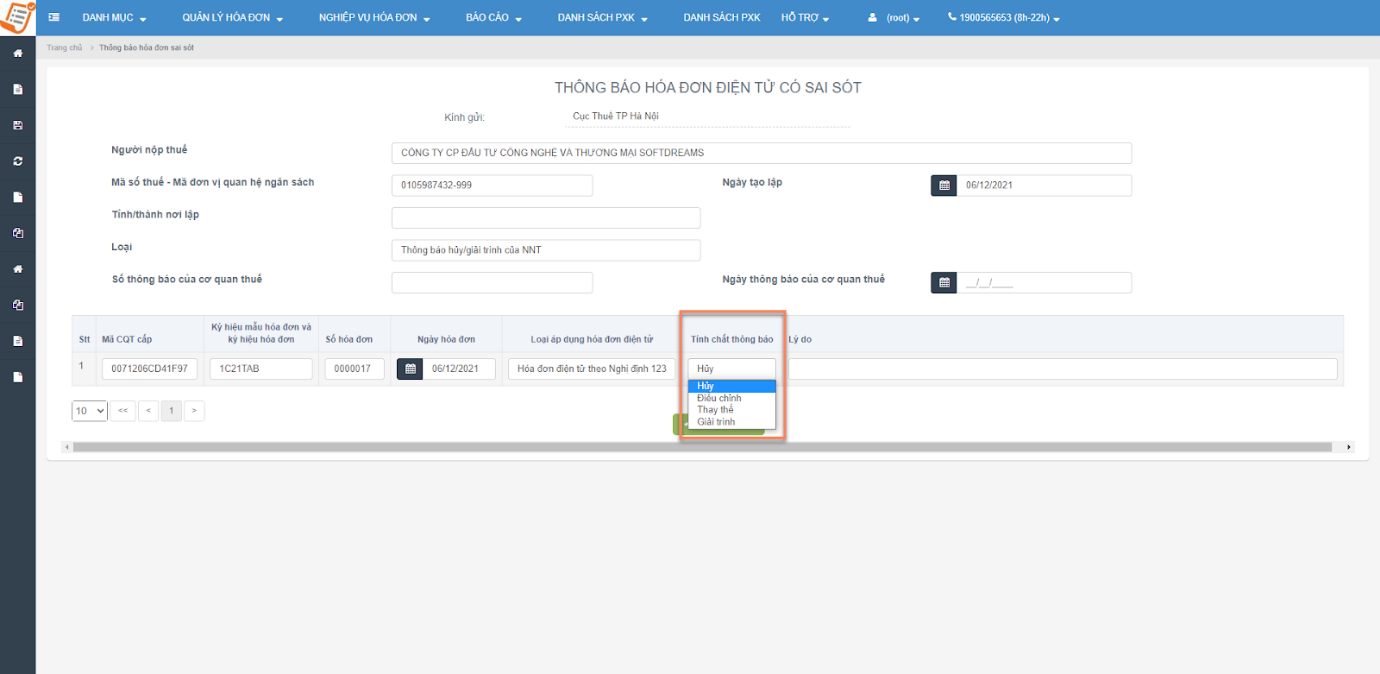Click the Trang chủ breadcrumb link
Viewport: 1380px width, 674px height.
64,48
